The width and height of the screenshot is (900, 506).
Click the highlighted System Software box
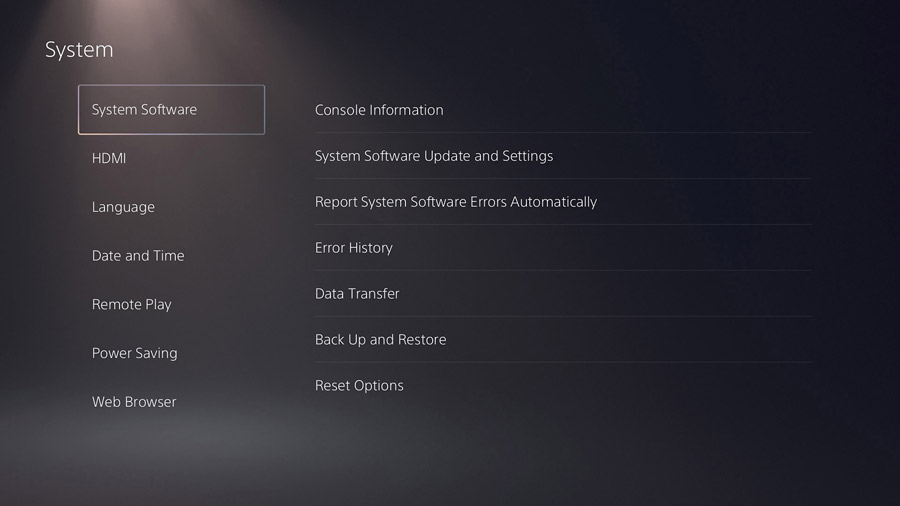171,110
